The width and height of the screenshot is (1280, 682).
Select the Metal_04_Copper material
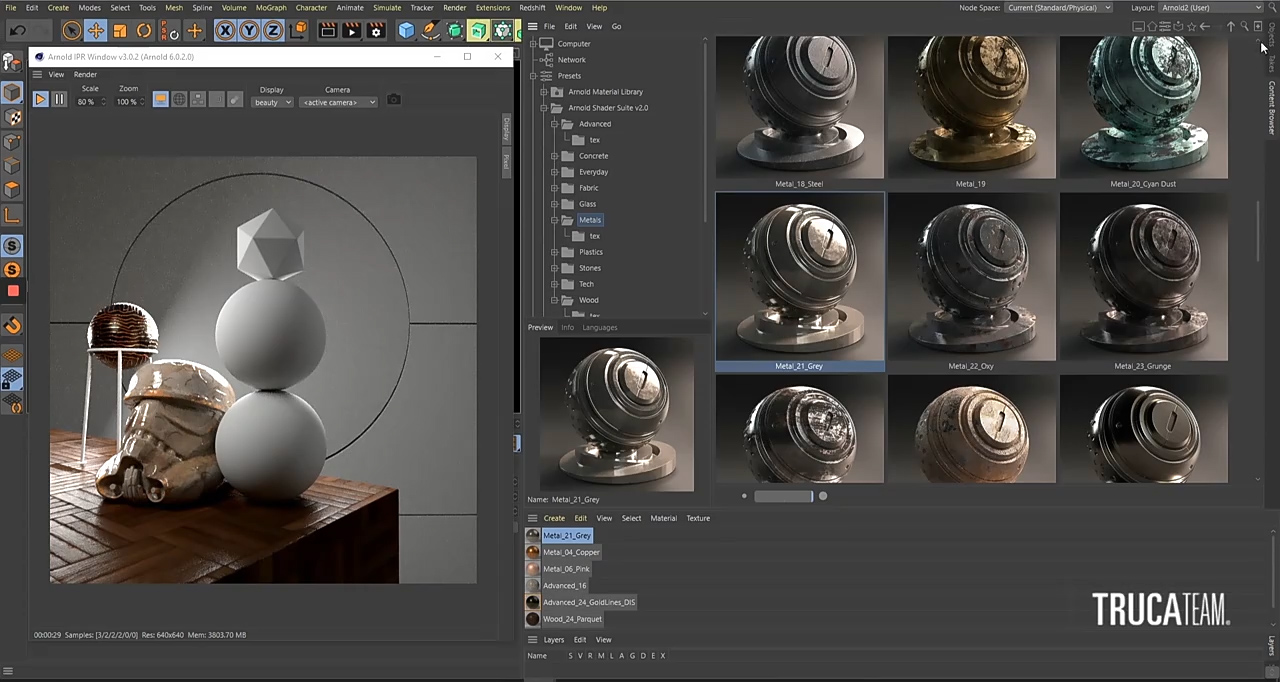coord(571,552)
